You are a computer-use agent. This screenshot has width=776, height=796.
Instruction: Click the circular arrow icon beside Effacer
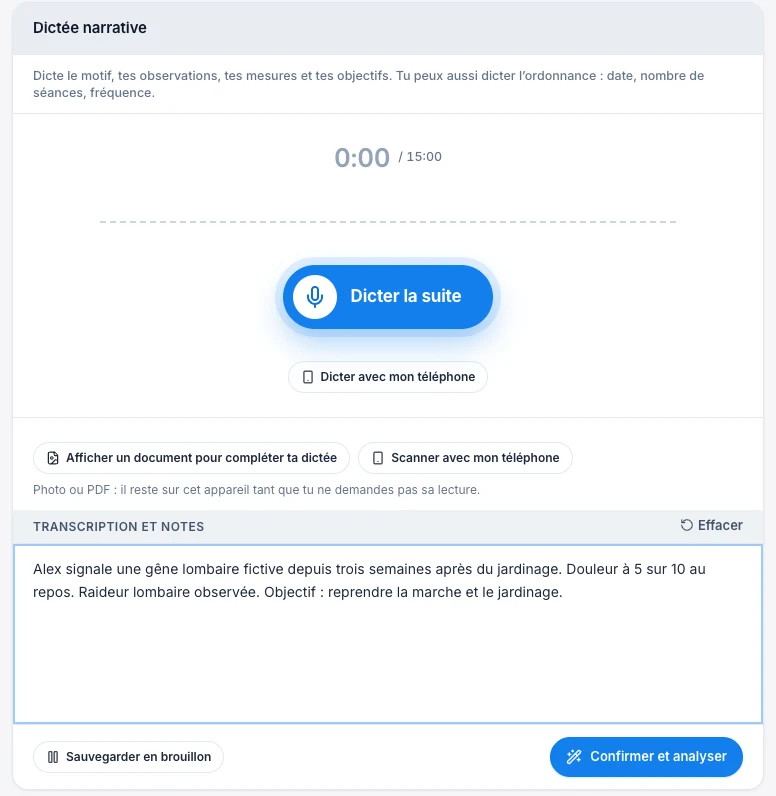pos(686,525)
